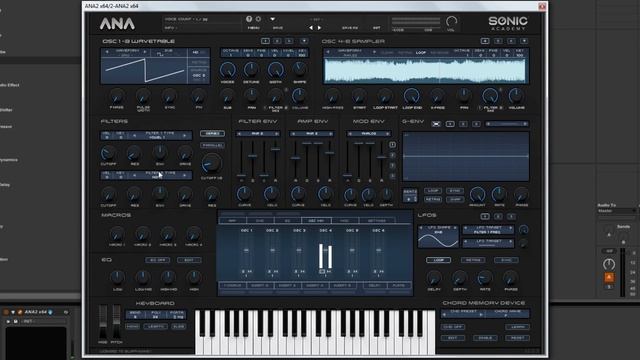Click the Amp Env attack fader
The height and width of the screenshot is (360, 640).
click(295, 158)
